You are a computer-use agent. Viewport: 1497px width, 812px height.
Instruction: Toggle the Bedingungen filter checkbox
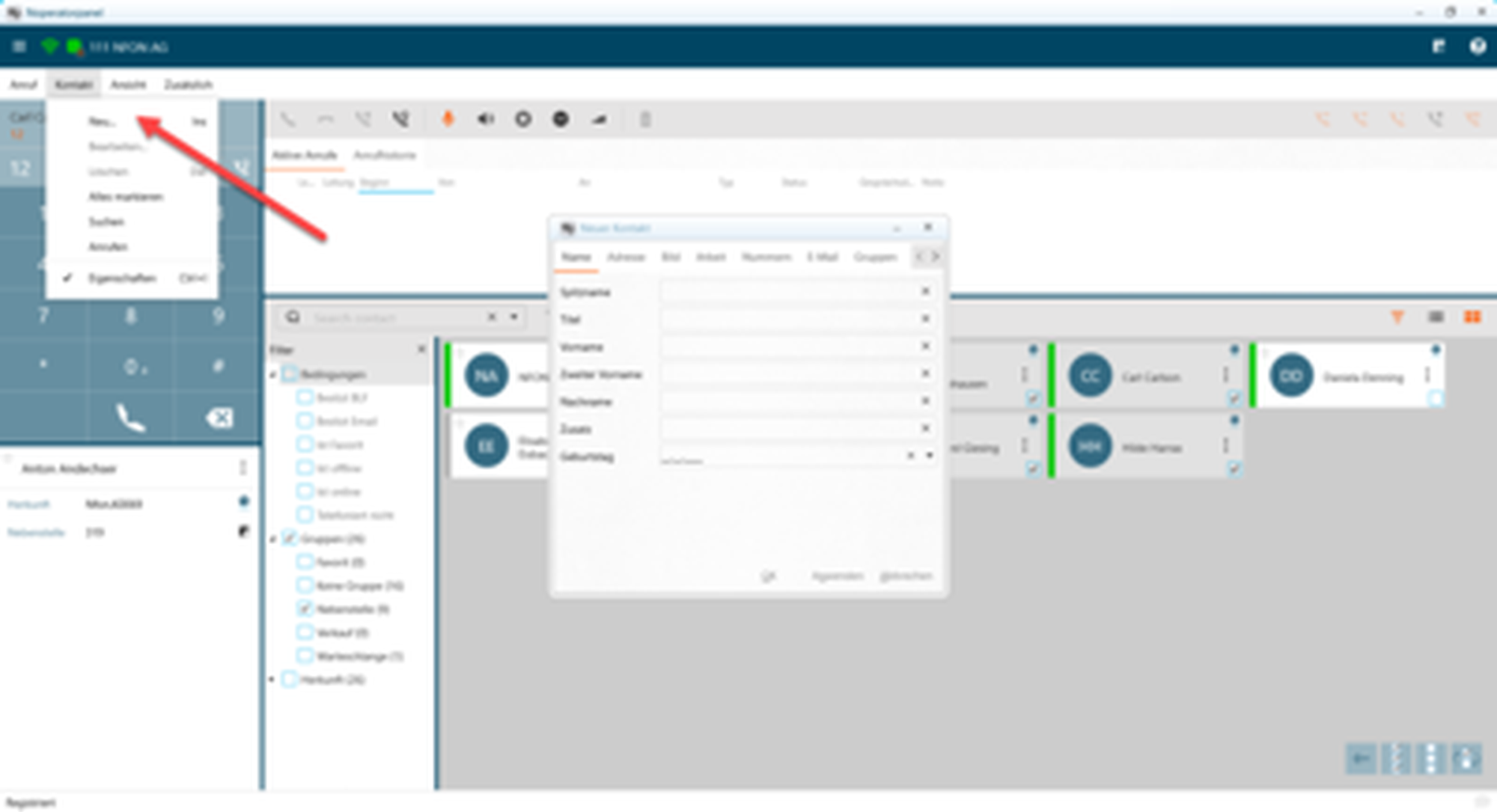tap(290, 374)
